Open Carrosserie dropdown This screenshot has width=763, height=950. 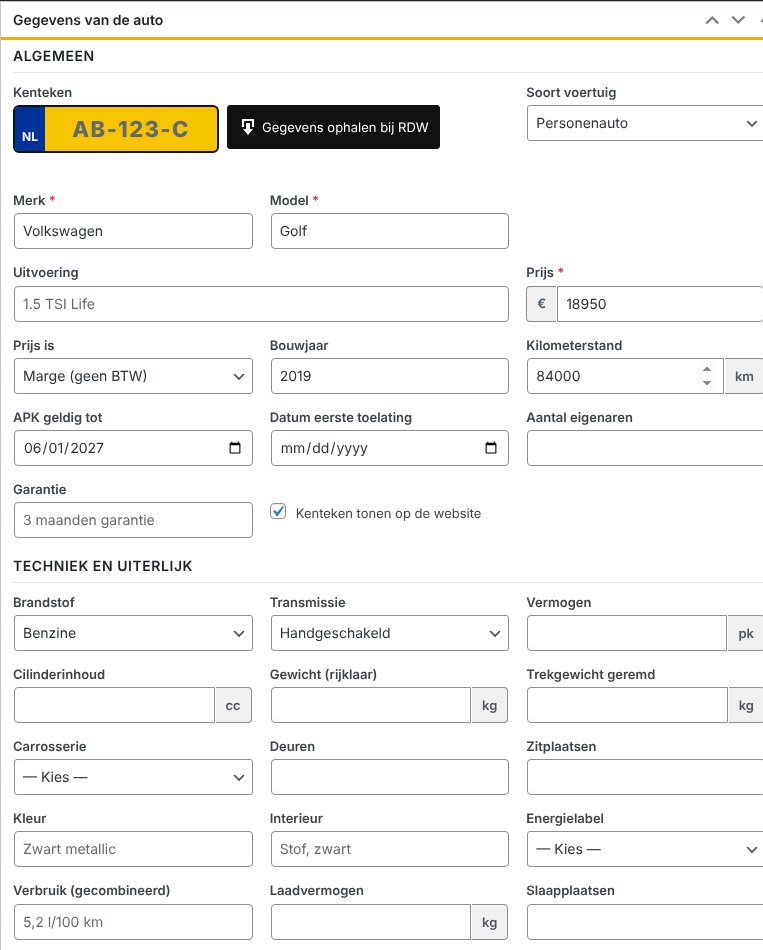tap(133, 777)
